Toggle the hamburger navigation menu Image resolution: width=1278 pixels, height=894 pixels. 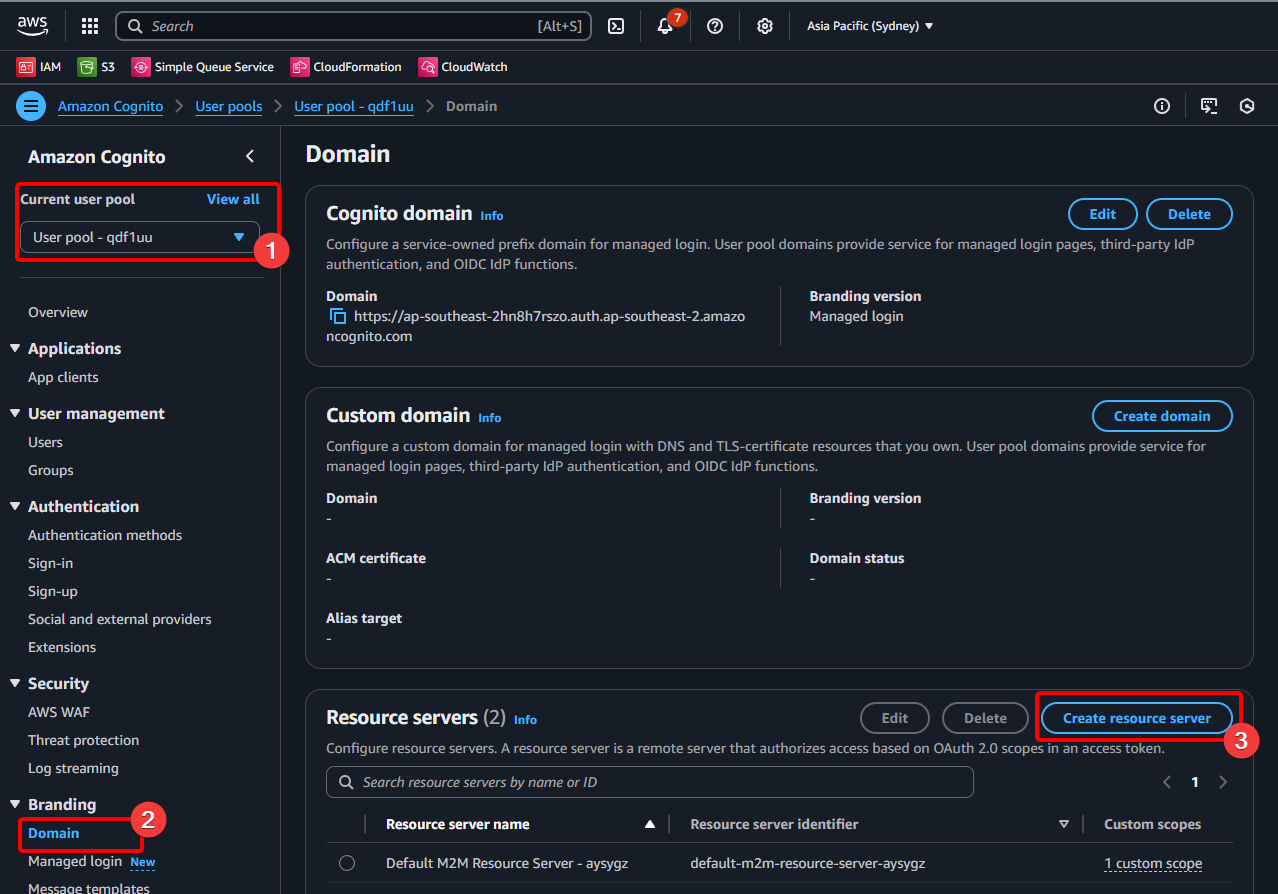(31, 106)
